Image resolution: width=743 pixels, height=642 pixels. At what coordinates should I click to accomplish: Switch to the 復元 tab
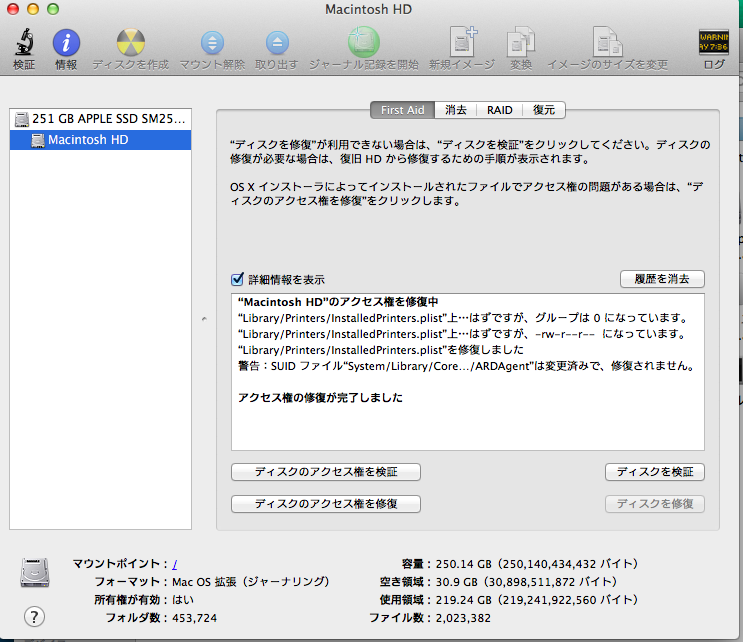(544, 110)
